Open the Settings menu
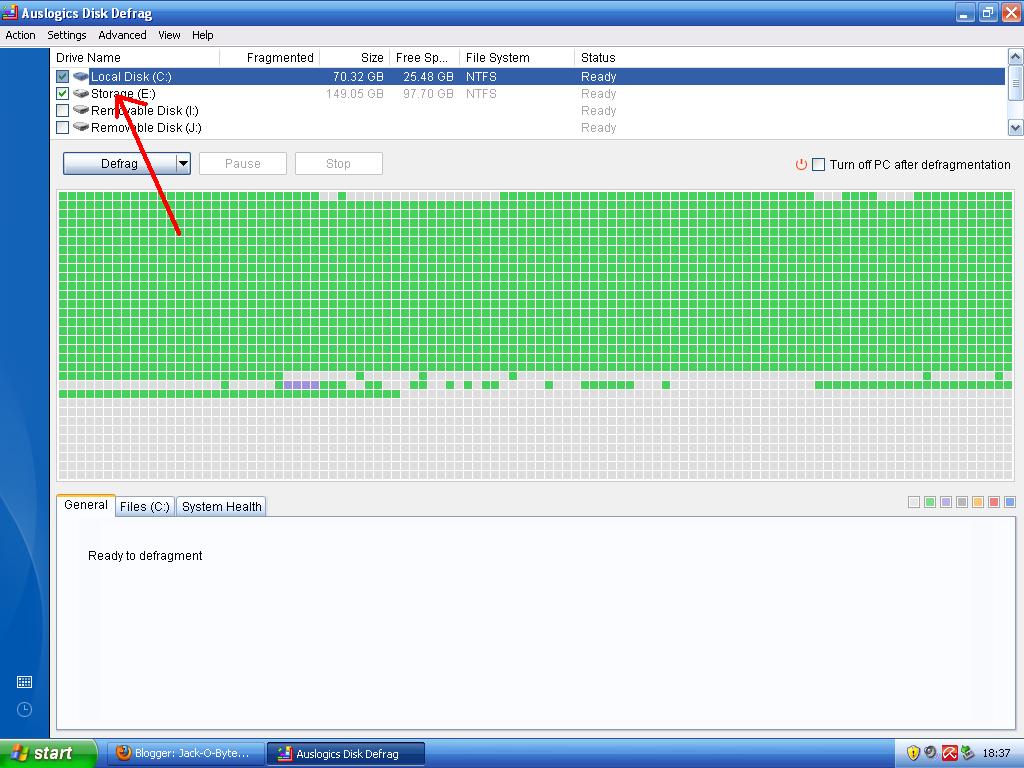1024x768 pixels. tap(67, 35)
